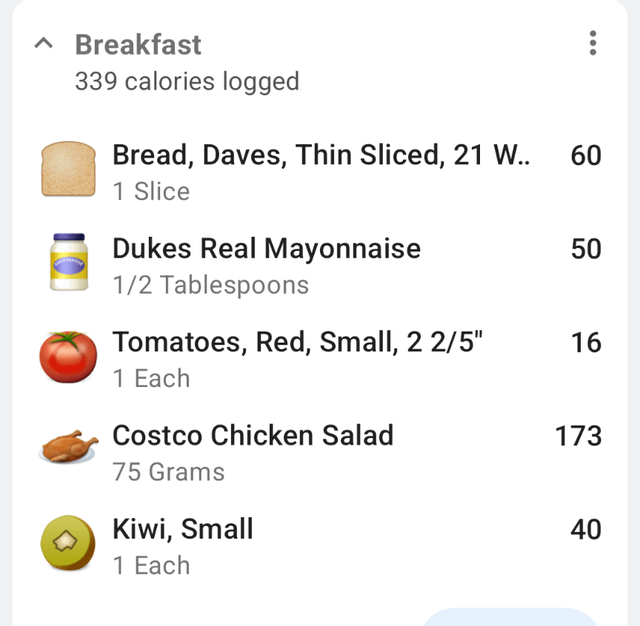Tap the 1 Slice serving text

pyautogui.click(x=151, y=191)
